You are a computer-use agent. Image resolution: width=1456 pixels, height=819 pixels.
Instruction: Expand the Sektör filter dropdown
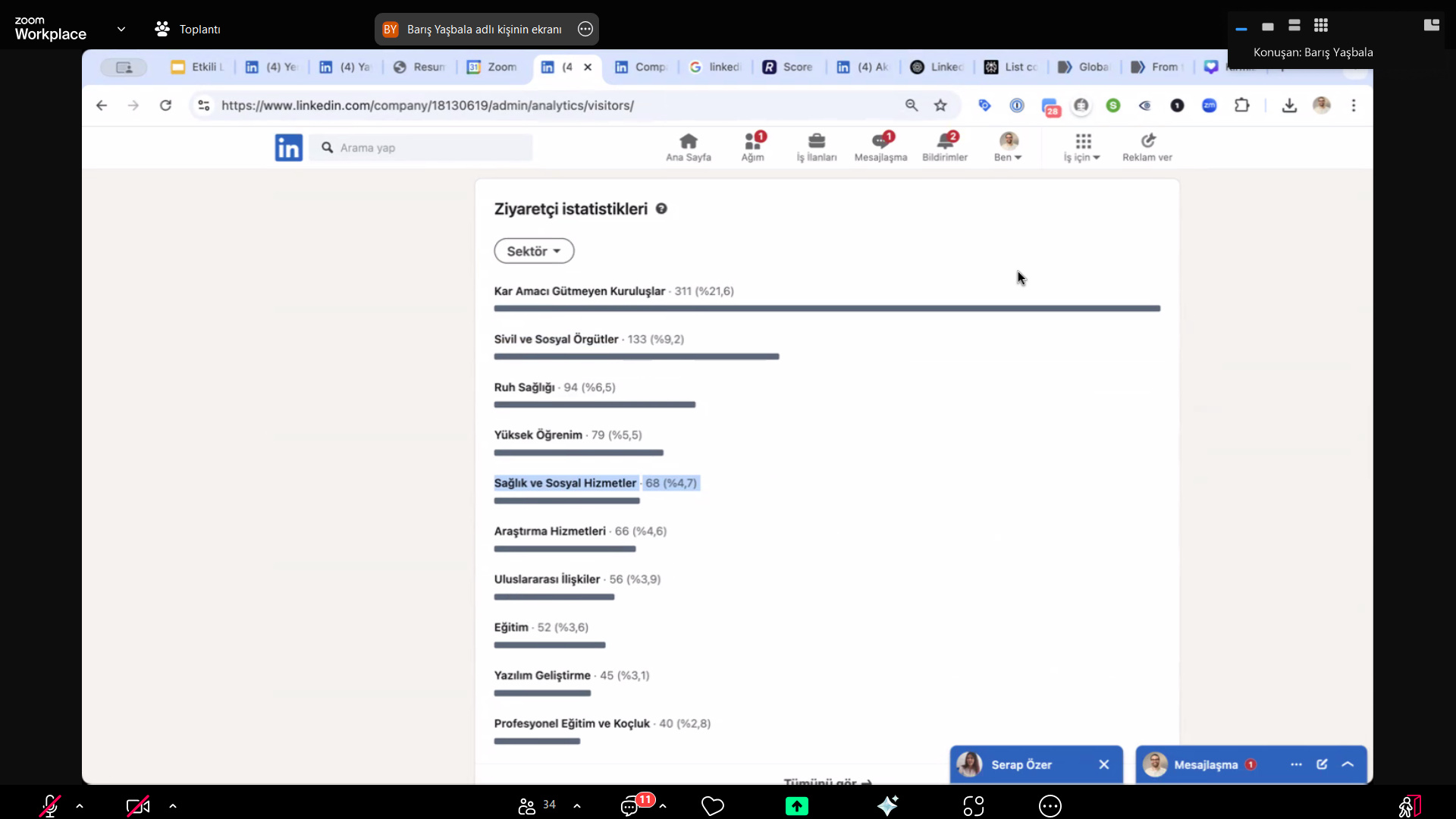click(x=534, y=251)
